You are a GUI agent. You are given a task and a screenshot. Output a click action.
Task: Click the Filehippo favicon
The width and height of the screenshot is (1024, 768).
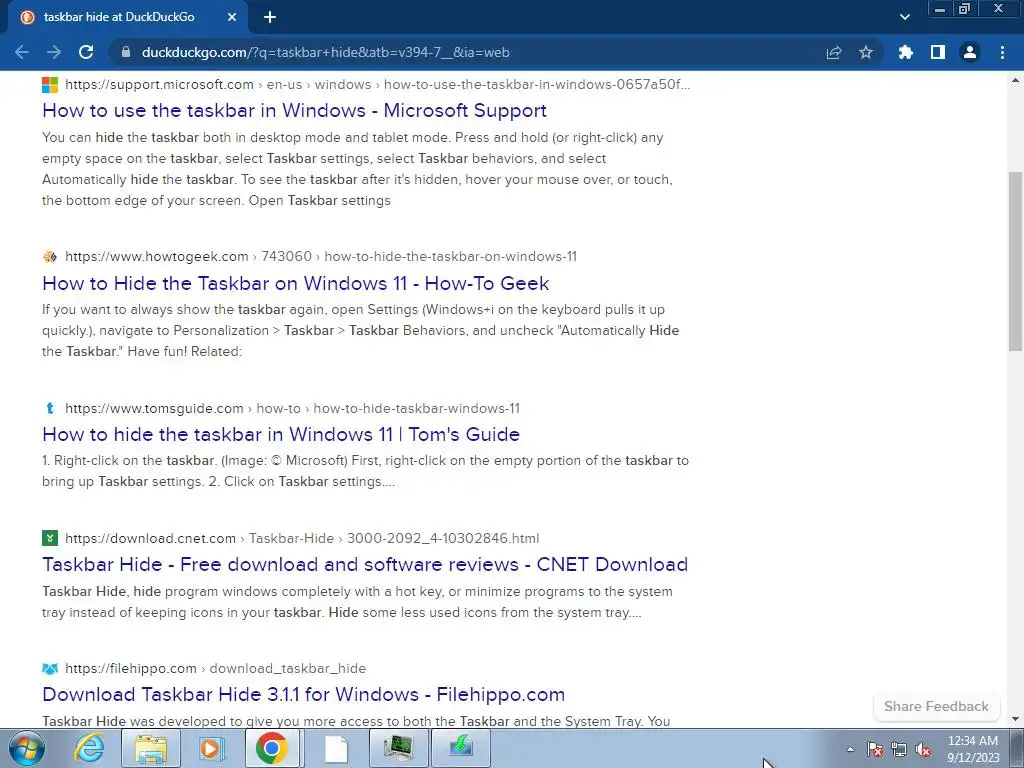pos(50,669)
